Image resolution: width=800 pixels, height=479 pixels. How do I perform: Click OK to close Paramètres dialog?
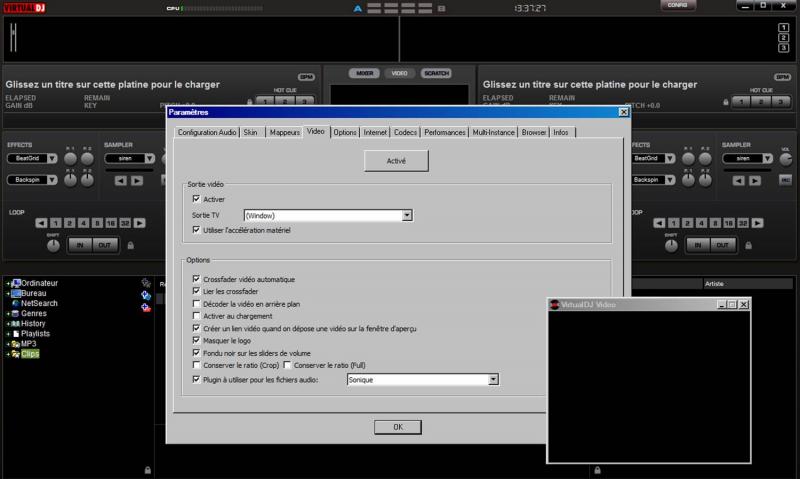[x=397, y=427]
